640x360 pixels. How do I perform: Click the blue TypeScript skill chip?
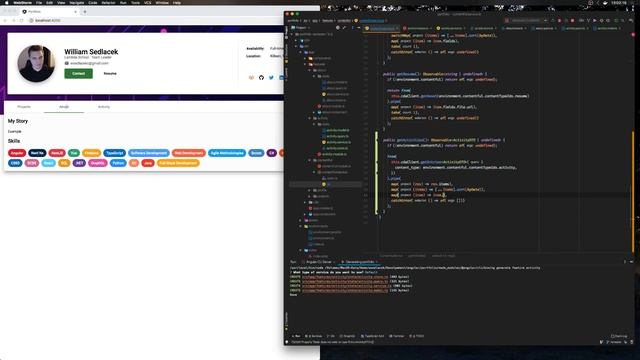[114, 153]
